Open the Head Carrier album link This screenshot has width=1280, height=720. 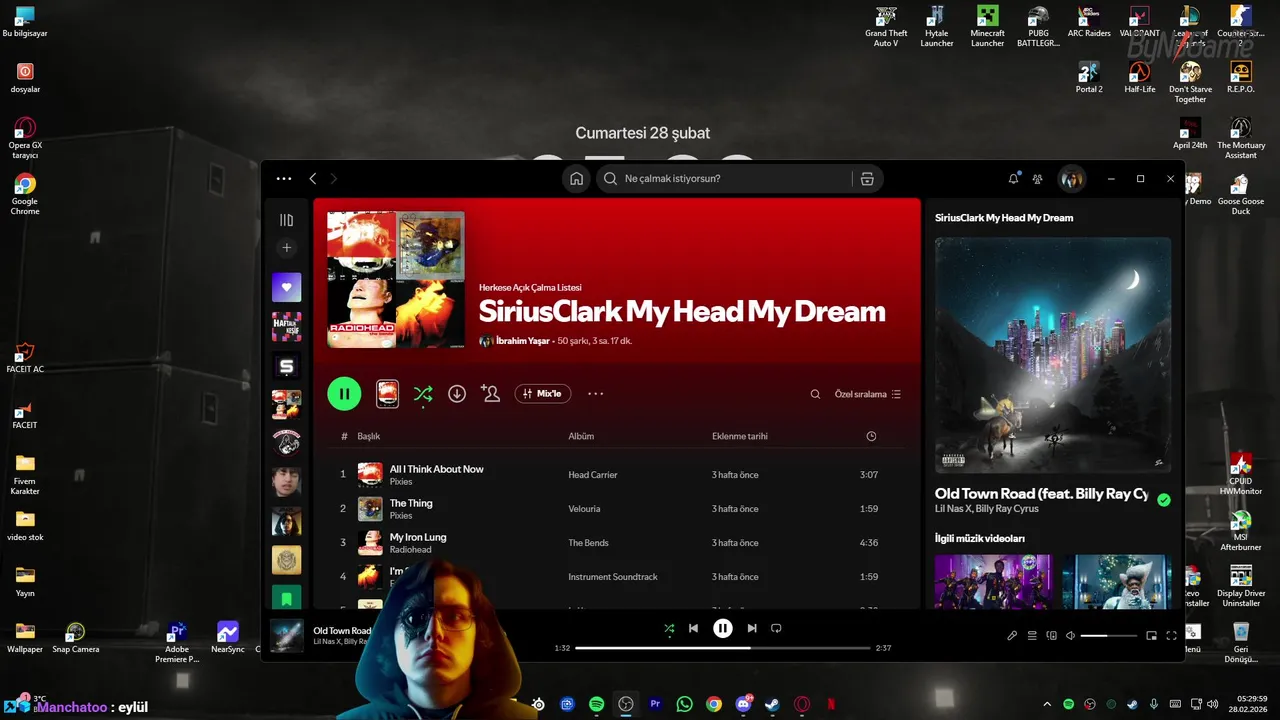pos(593,475)
